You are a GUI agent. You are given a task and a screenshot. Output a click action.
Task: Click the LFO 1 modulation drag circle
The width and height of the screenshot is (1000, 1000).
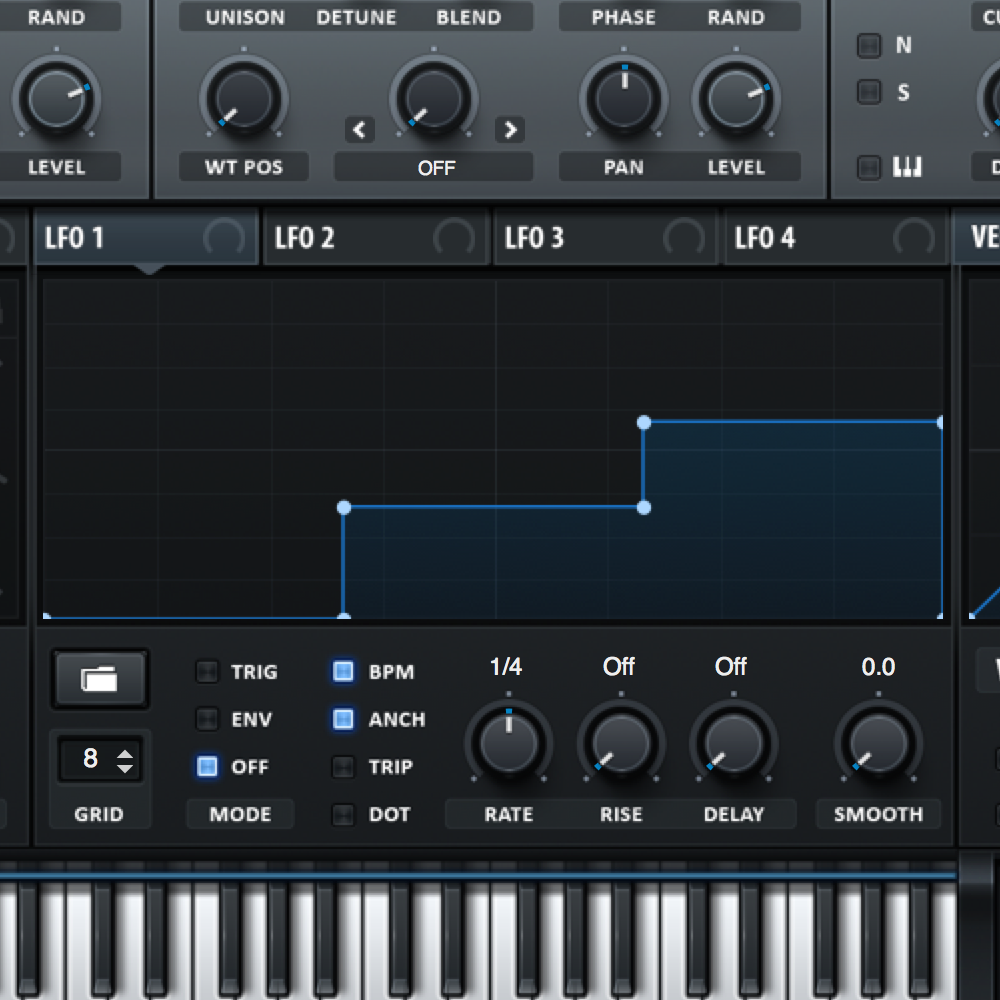[x=224, y=238]
